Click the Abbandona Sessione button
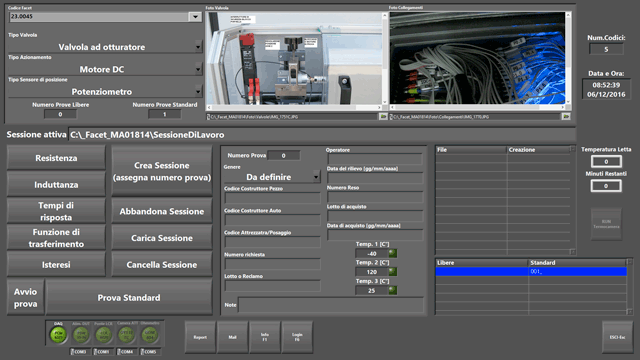Image resolution: width=640 pixels, height=360 pixels. pyautogui.click(x=162, y=211)
